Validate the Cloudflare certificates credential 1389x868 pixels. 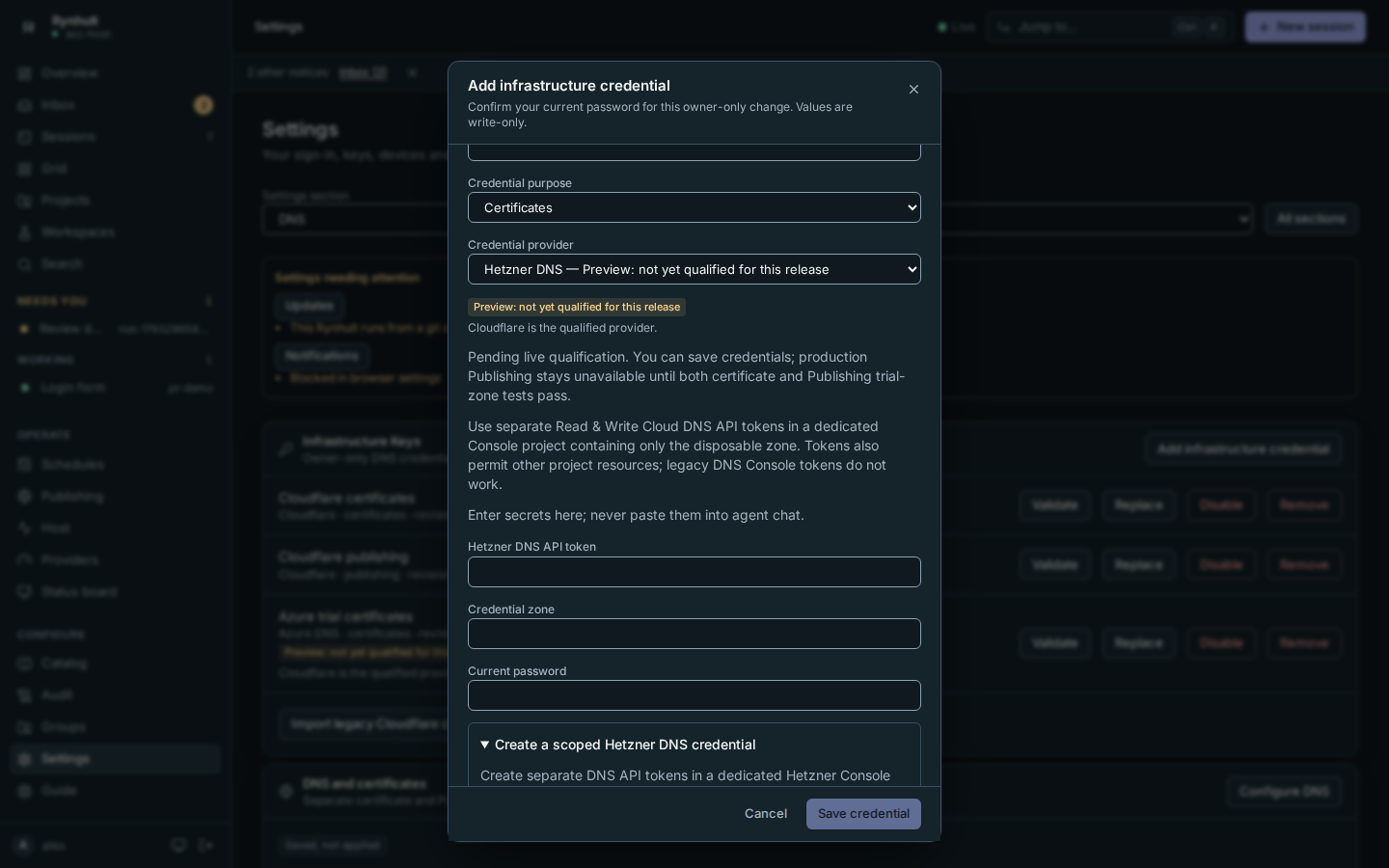[x=1054, y=505]
